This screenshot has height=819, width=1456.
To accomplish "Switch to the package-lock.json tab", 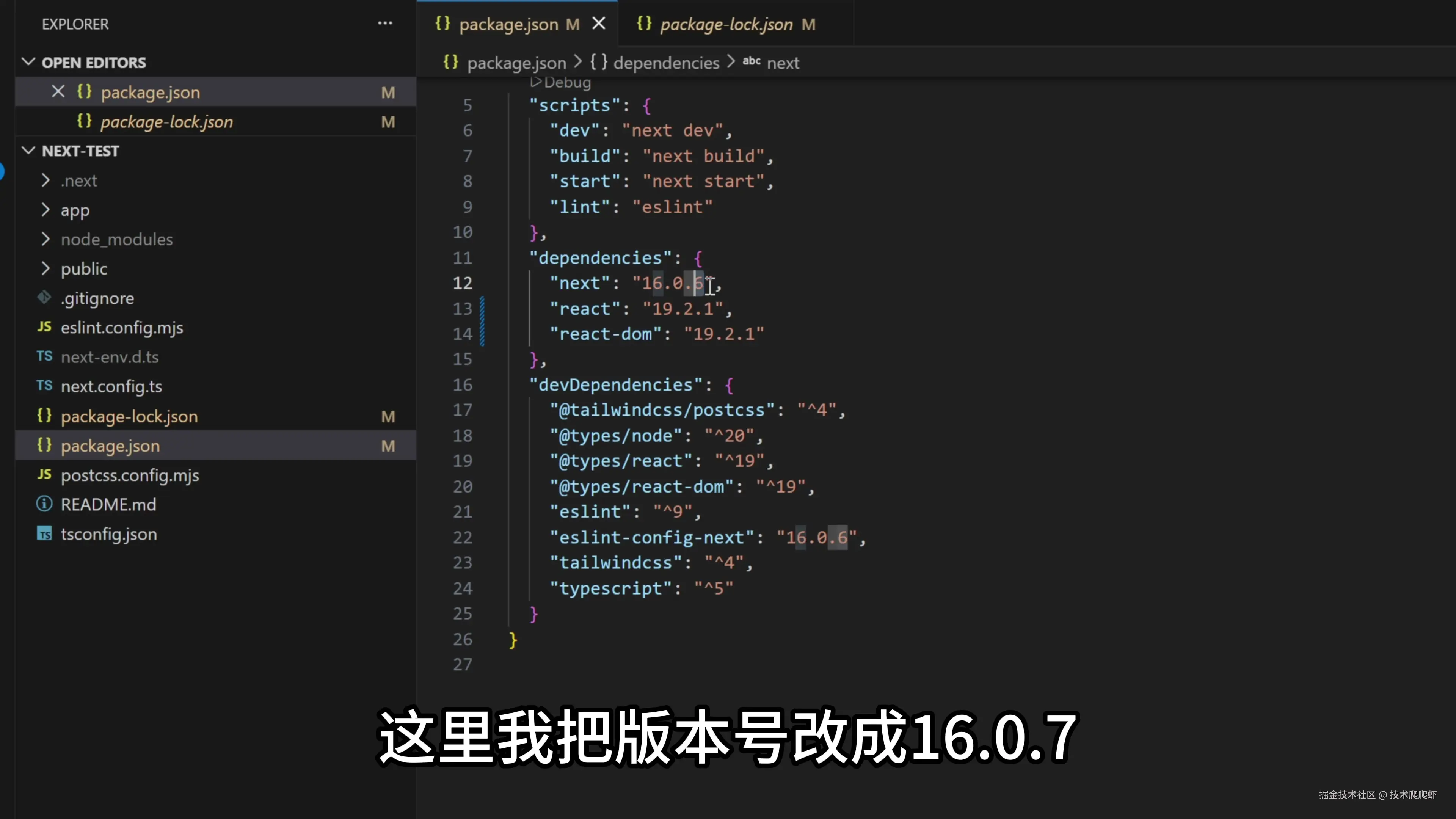I will [x=726, y=24].
